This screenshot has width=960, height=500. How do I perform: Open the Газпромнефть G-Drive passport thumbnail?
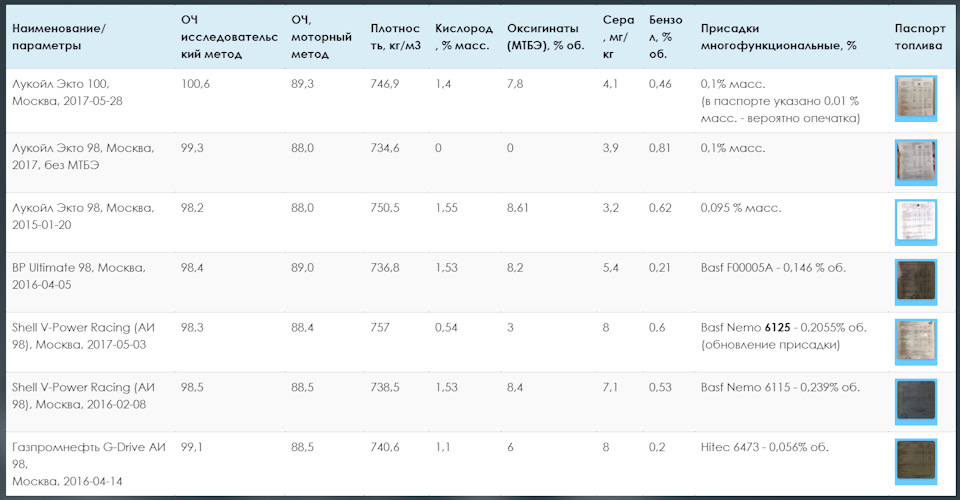916,462
